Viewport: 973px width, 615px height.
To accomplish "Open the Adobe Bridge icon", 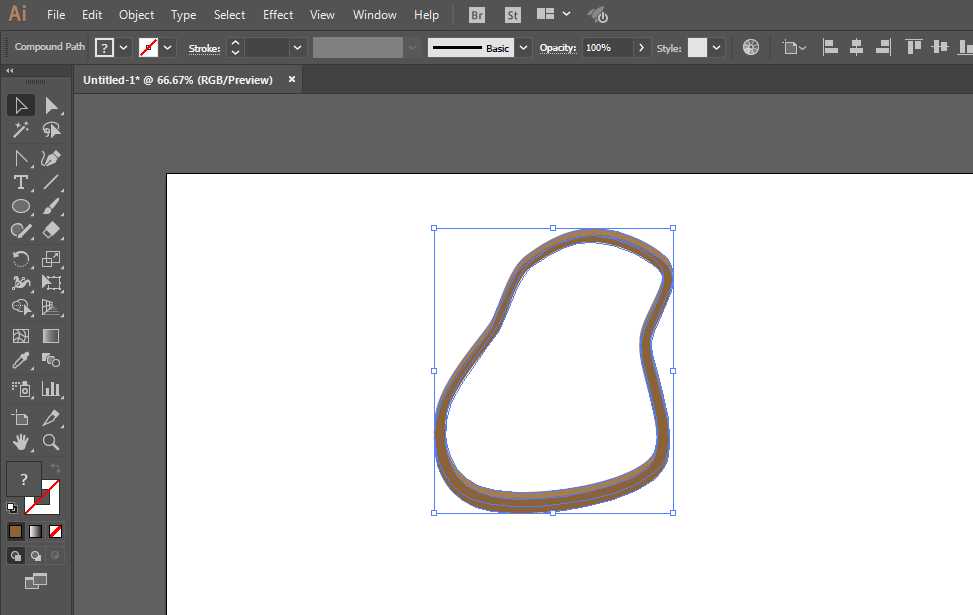I will 478,15.
